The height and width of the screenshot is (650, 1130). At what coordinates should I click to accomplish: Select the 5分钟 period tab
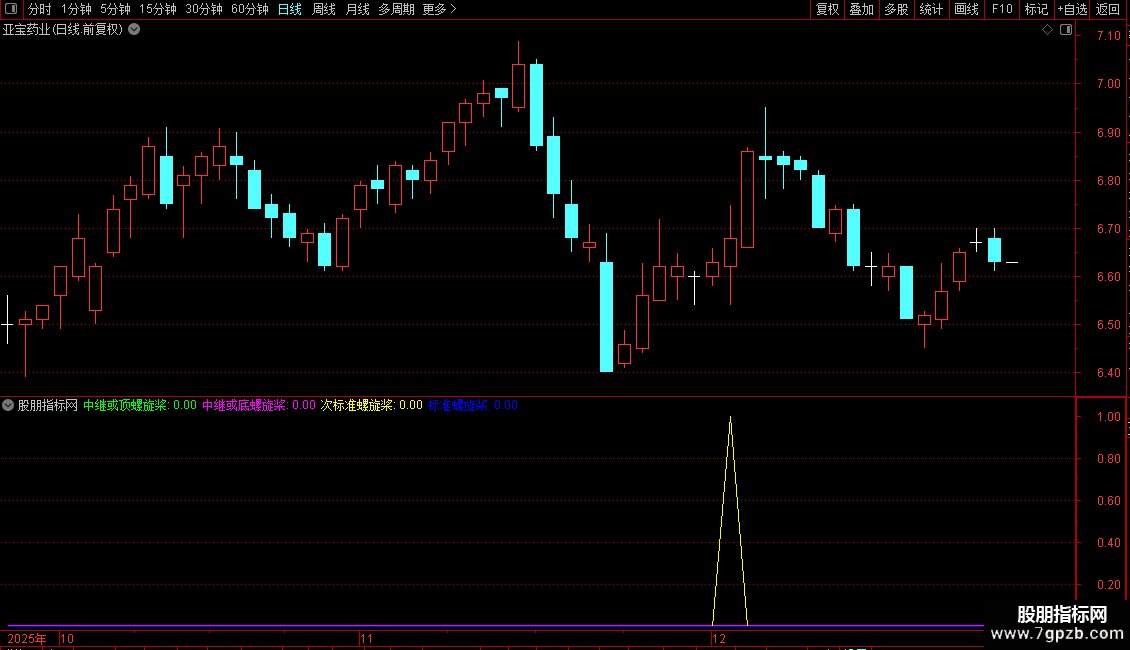pos(115,9)
